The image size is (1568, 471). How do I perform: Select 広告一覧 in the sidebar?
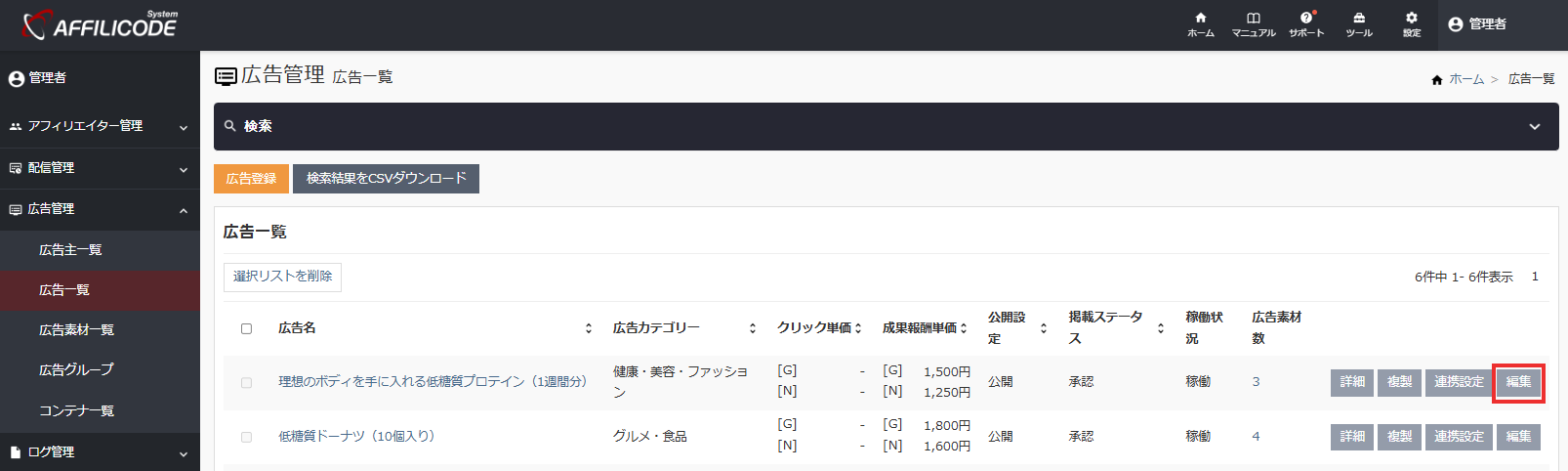pyautogui.click(x=100, y=290)
